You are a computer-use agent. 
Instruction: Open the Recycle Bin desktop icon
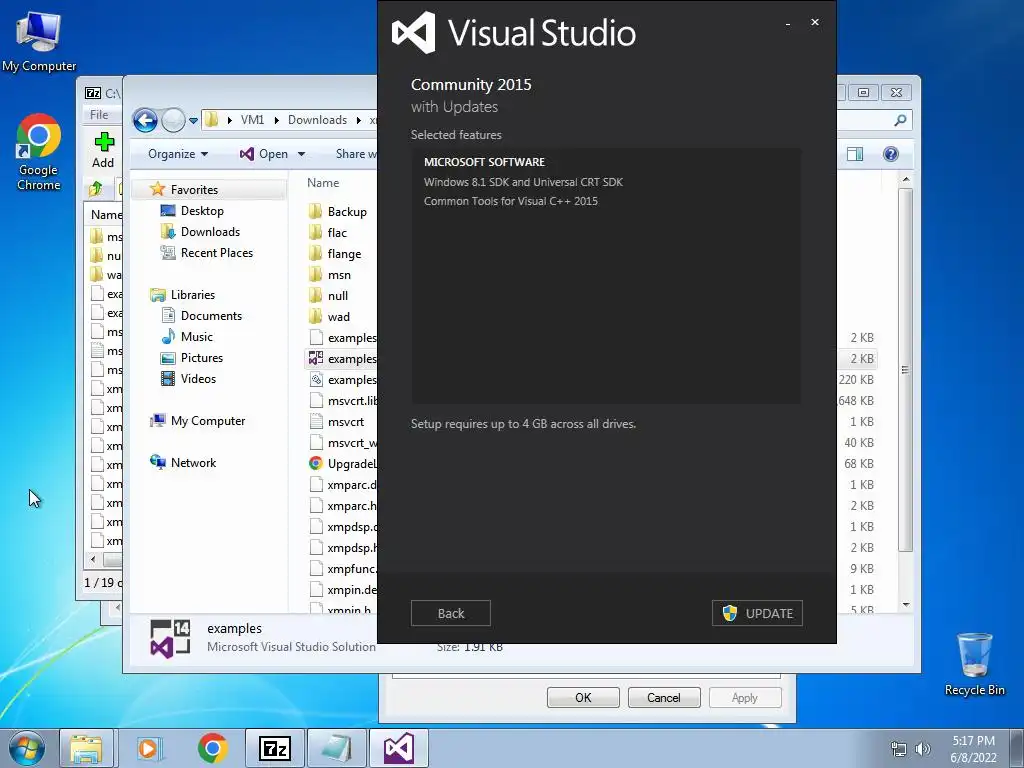pyautogui.click(x=974, y=664)
